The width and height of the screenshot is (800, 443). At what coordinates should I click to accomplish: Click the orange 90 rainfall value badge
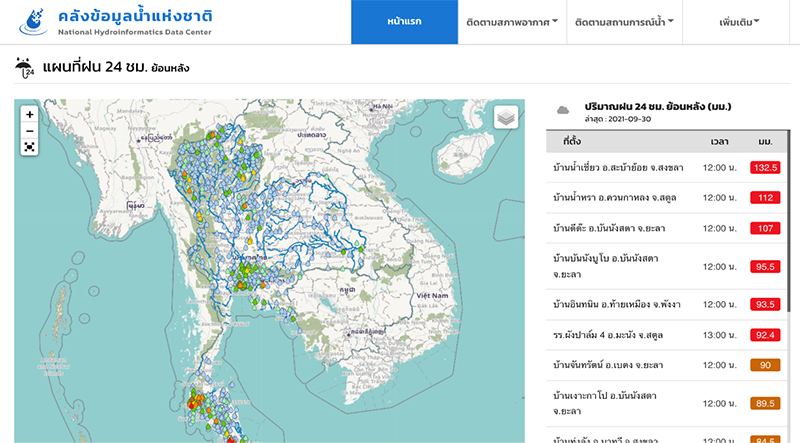tap(765, 365)
